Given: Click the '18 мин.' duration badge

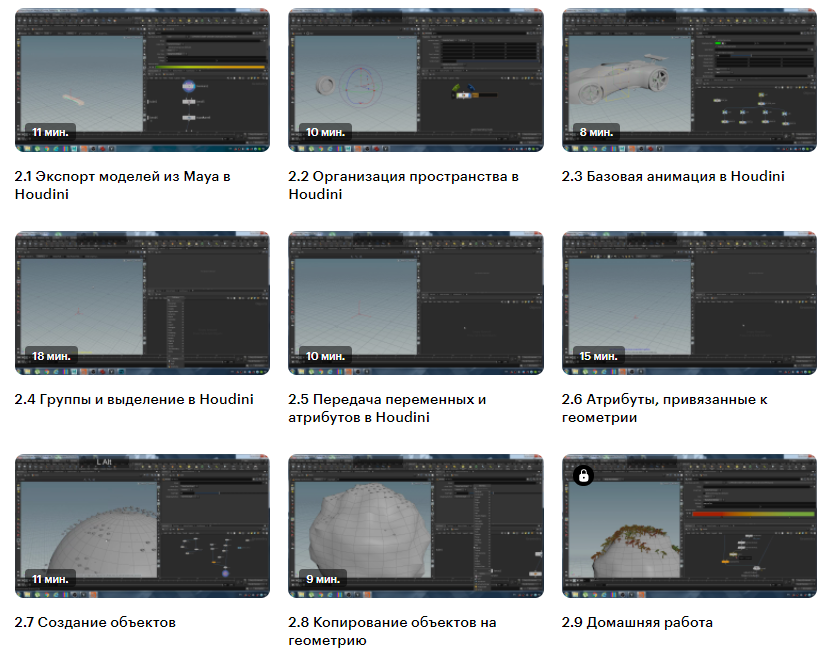Looking at the screenshot, I should [50, 355].
